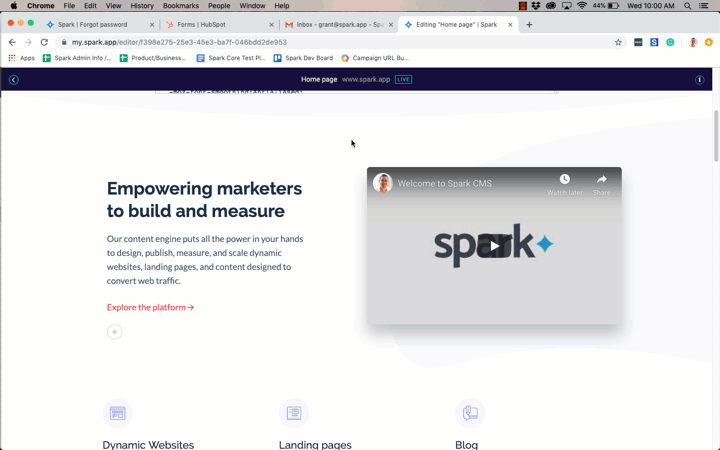The height and width of the screenshot is (450, 720).
Task: Open Product/Business bookmark
Action: [153, 58]
